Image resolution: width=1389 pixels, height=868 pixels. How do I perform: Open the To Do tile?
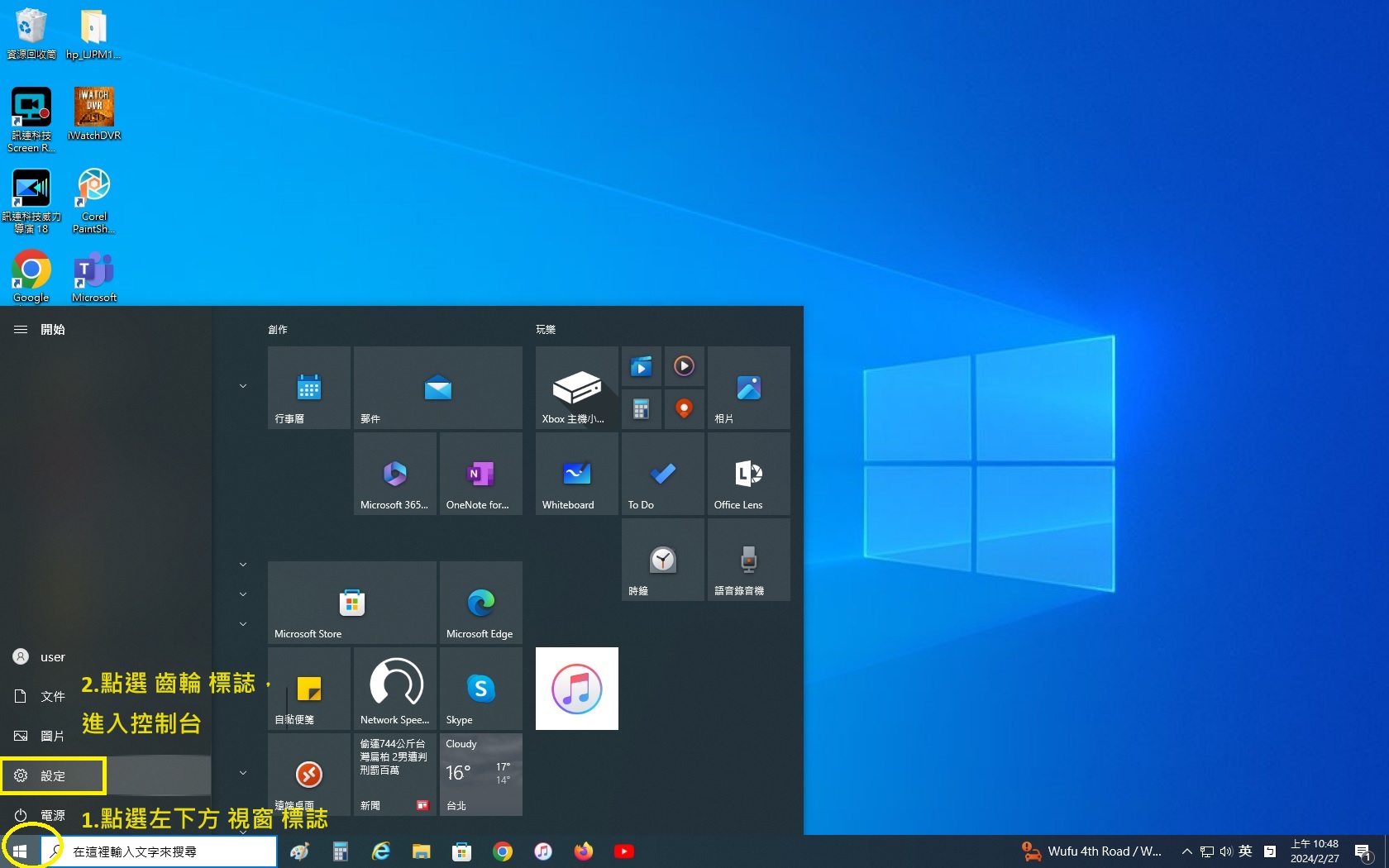tap(663, 474)
